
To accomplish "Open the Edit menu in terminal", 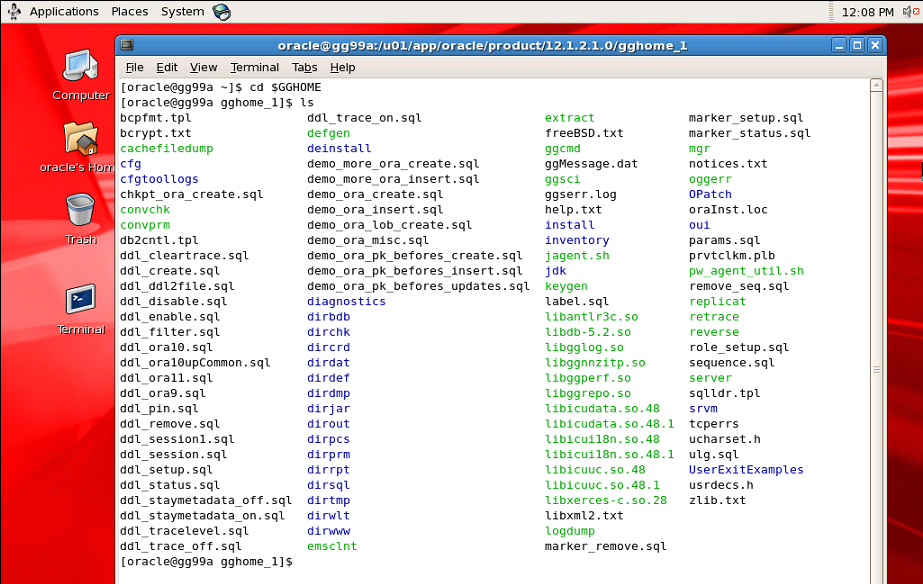I will 167,67.
